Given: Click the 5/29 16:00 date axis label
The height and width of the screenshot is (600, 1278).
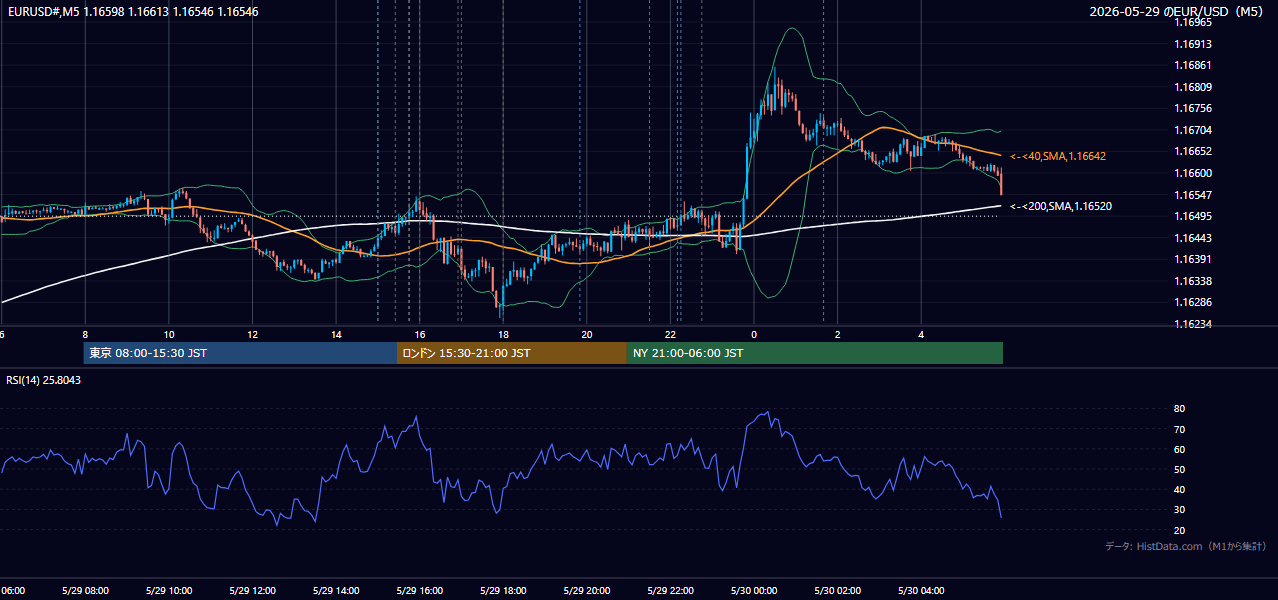Looking at the screenshot, I should 419,591.
